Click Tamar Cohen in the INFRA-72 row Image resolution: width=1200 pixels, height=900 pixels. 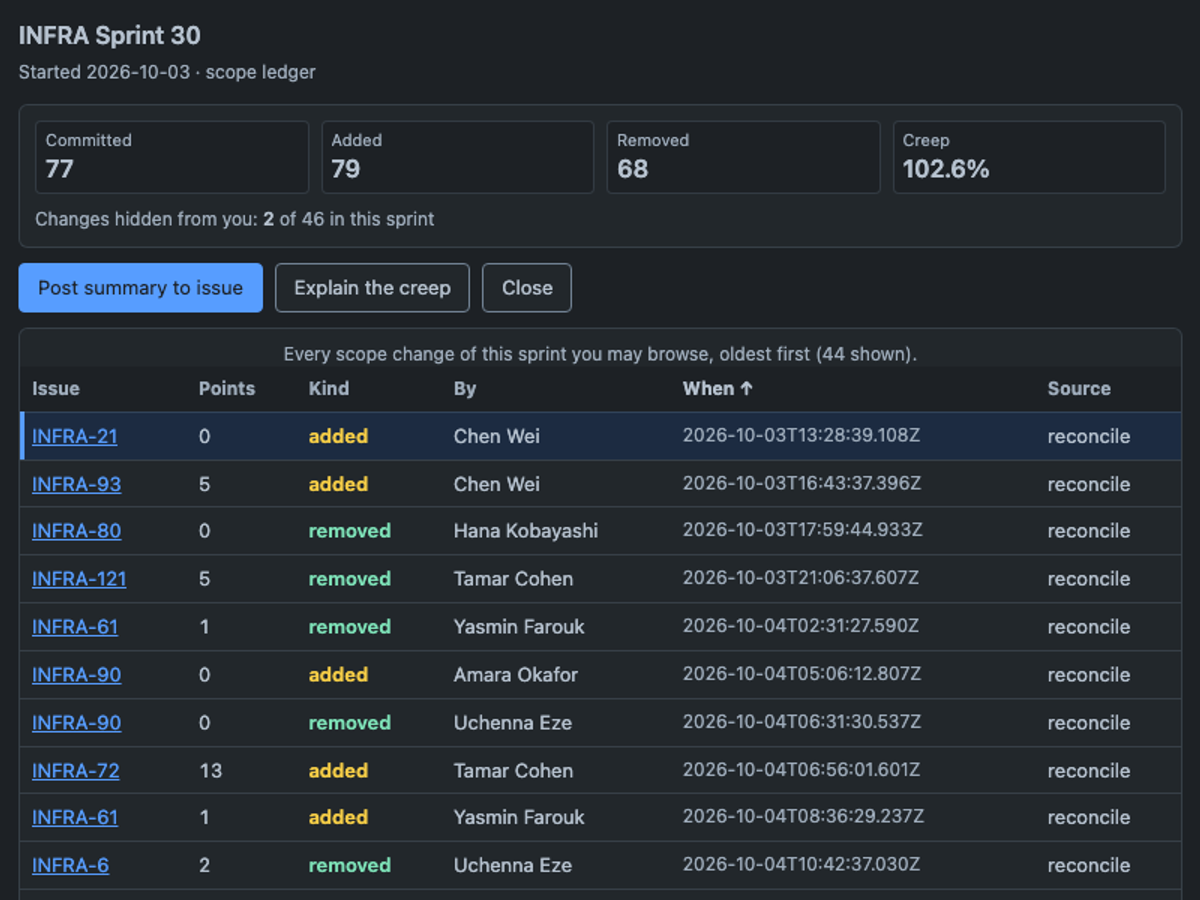click(514, 771)
